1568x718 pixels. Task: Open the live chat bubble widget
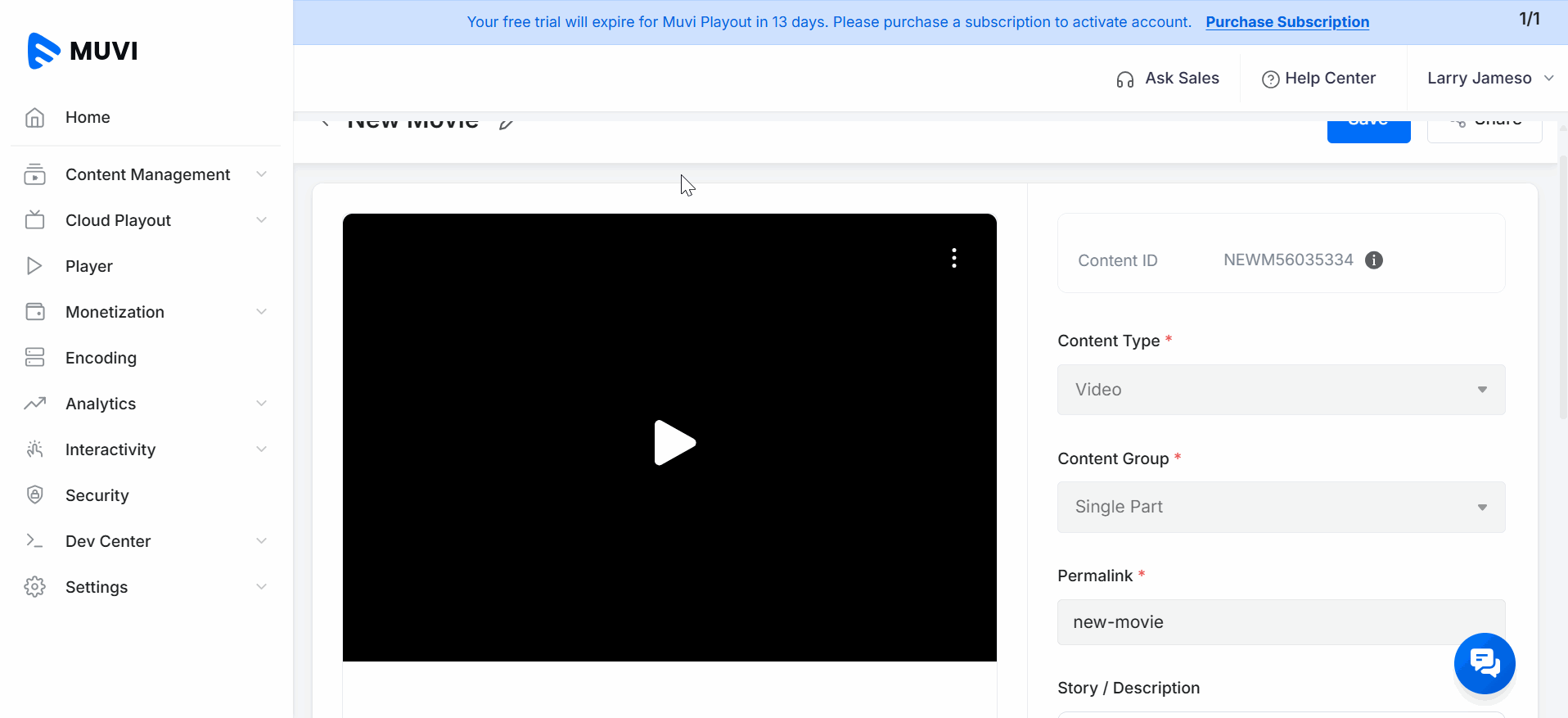[1484, 662]
